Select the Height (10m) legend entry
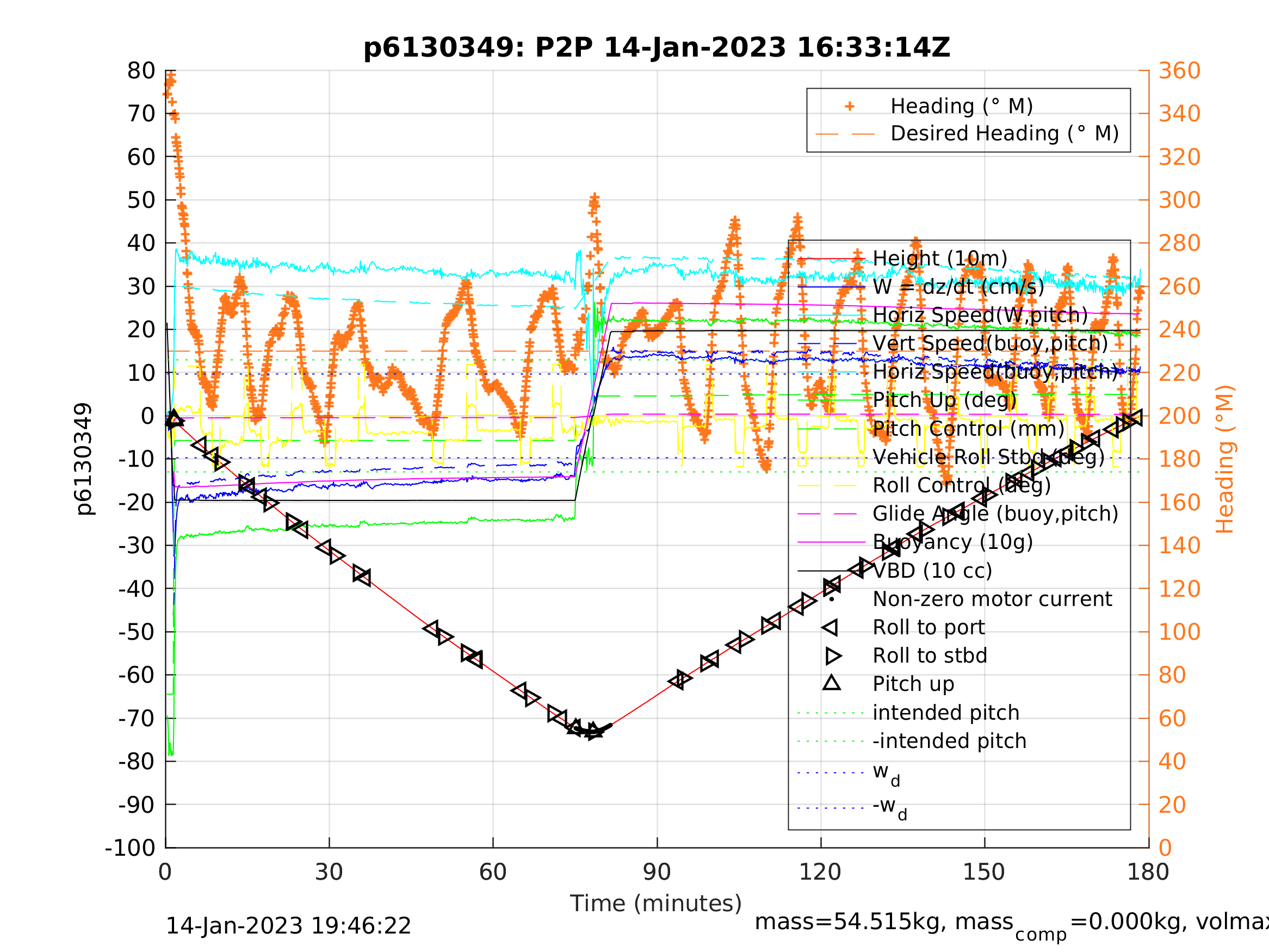1269x952 pixels. pyautogui.click(x=940, y=259)
